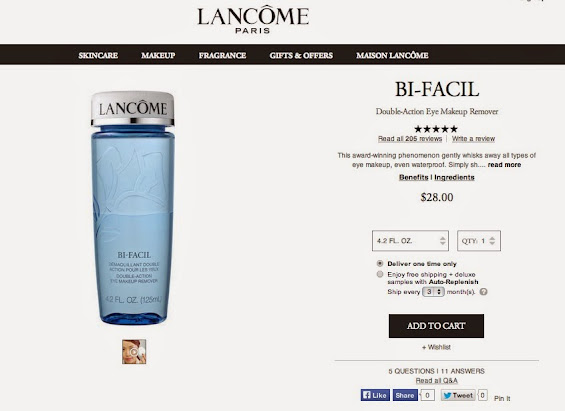Open the Auto-Replenish help question mark icon
Viewport: 565px width, 411px height.
[484, 292]
